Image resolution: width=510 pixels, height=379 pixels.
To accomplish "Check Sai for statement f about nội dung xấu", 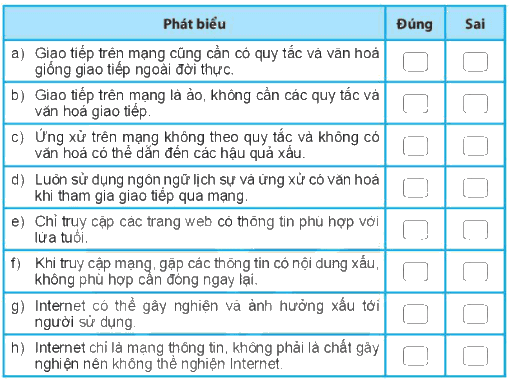I will point(475,272).
